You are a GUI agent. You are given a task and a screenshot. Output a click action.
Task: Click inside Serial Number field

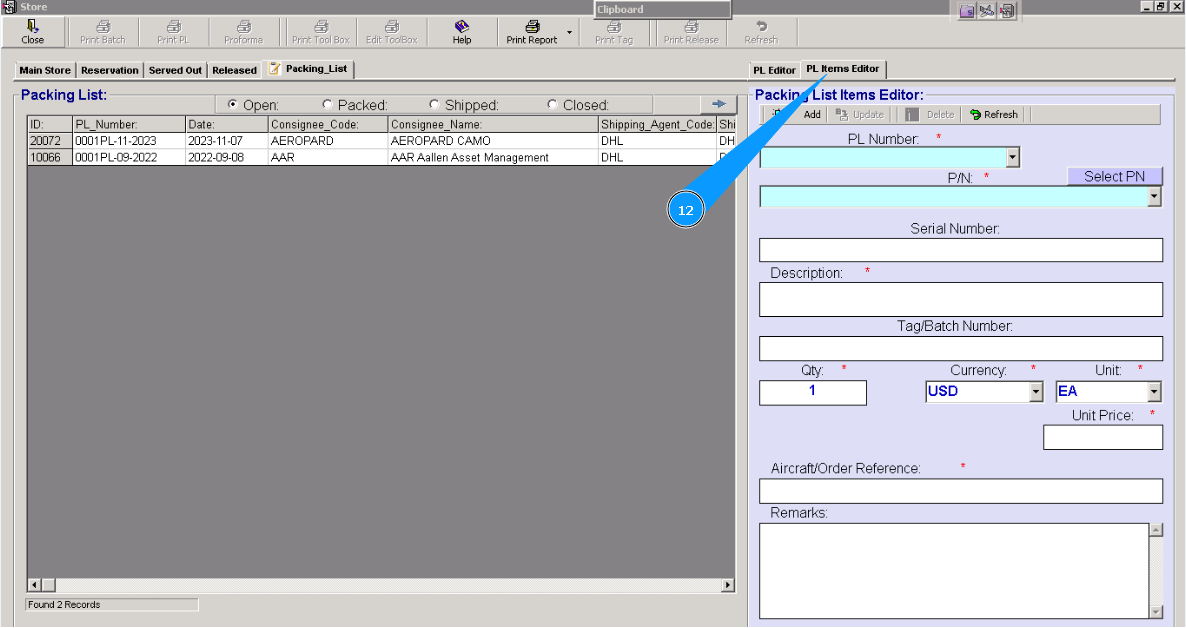click(961, 250)
